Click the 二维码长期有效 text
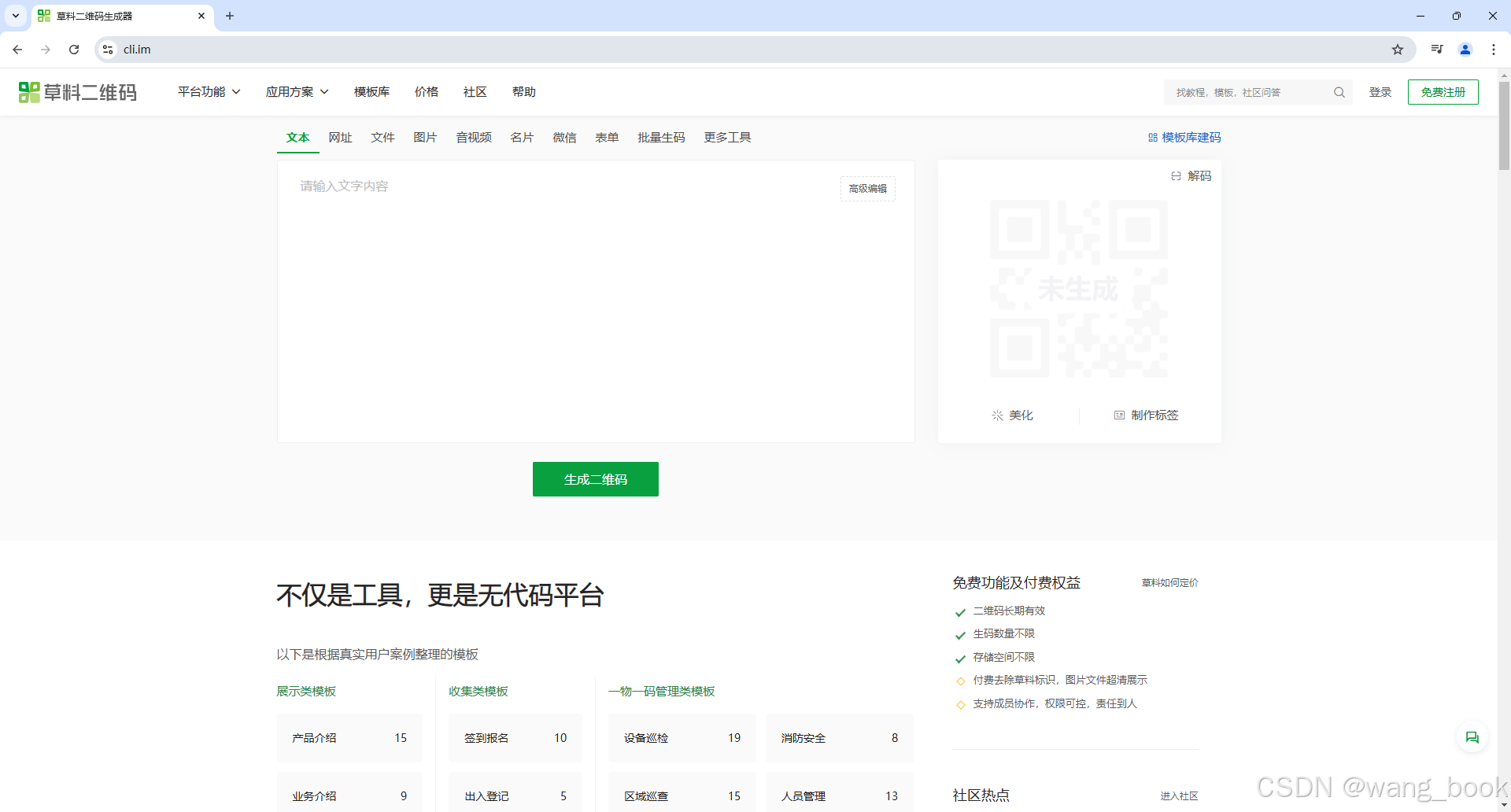The width and height of the screenshot is (1511, 812). 1009,611
